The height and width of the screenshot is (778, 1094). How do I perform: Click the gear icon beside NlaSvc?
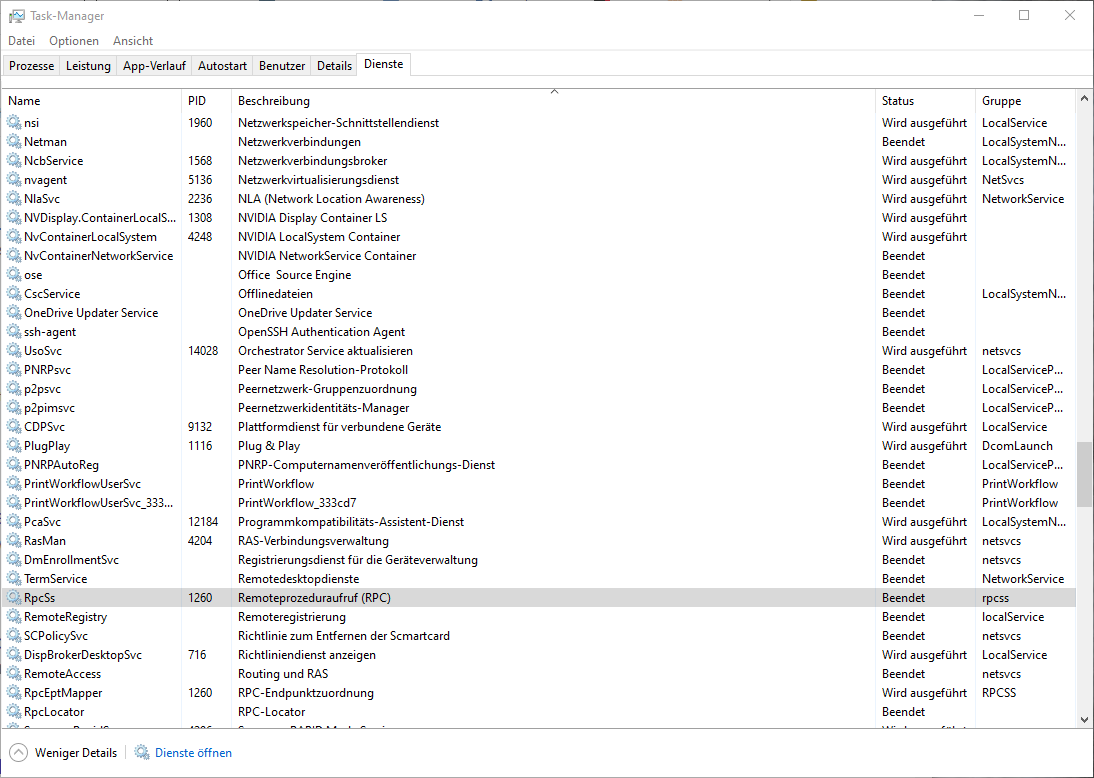14,198
